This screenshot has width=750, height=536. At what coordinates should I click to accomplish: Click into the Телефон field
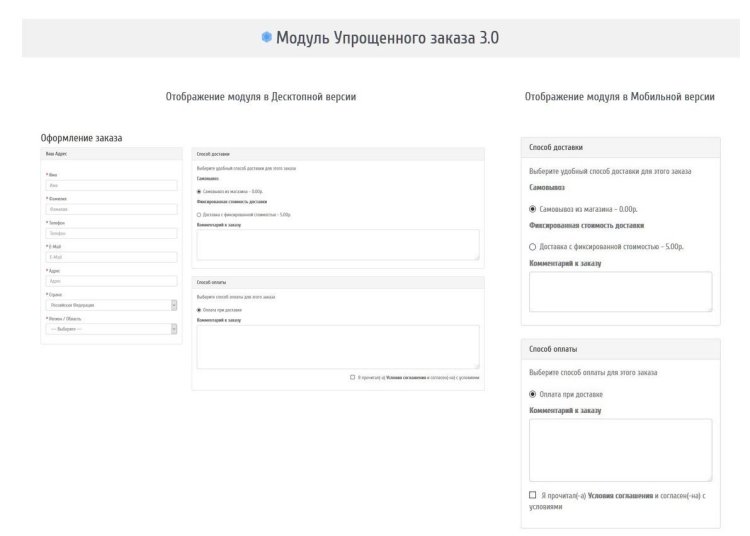click(111, 233)
